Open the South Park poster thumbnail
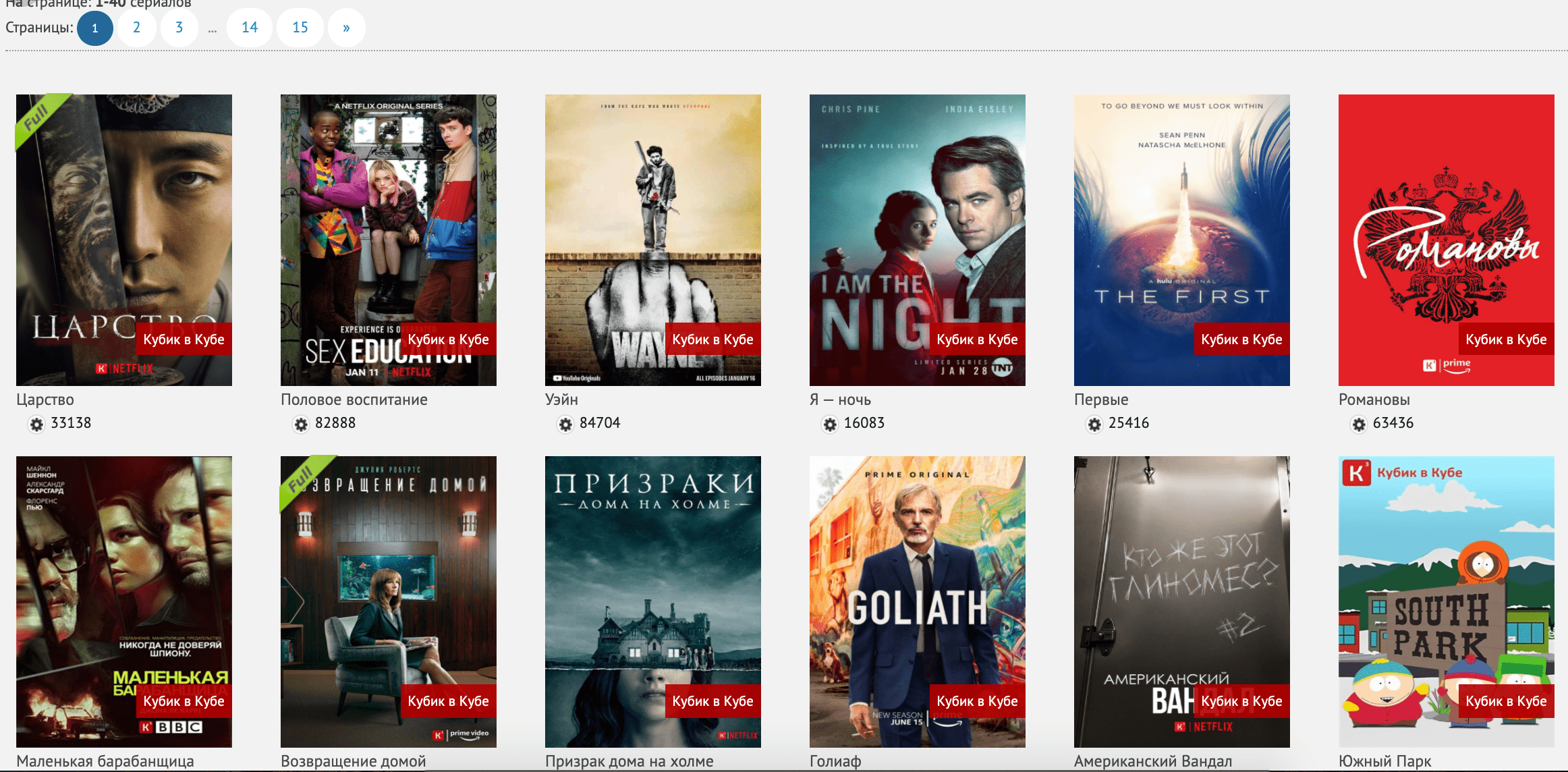Viewport: 1568px width, 772px height. click(x=1446, y=594)
